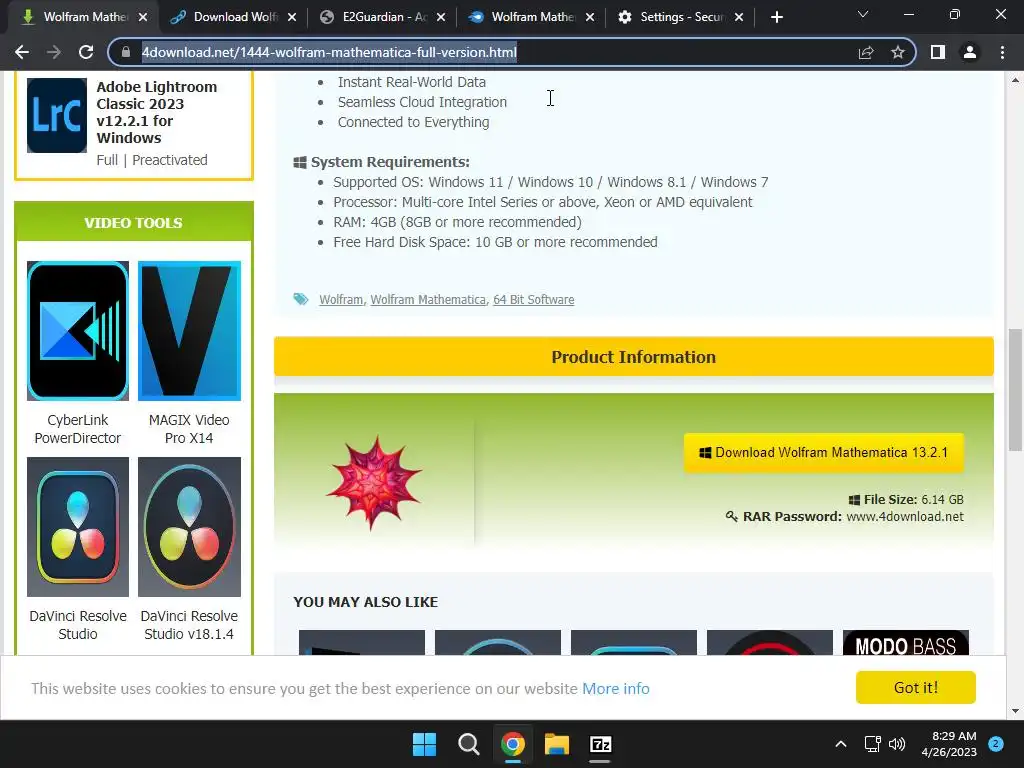
Task: Click the forward navigation arrow
Action: [x=54, y=52]
